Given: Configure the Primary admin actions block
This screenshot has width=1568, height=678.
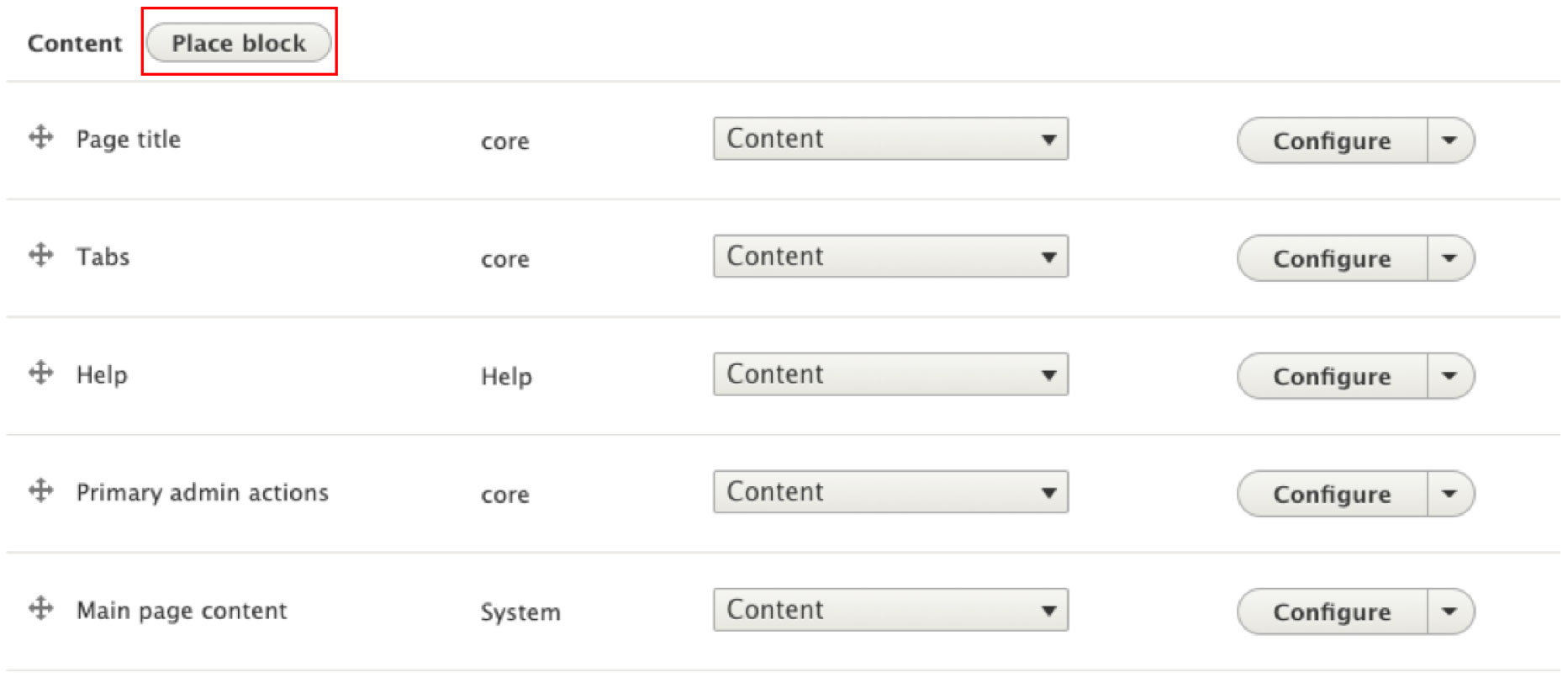Looking at the screenshot, I should 1332,494.
